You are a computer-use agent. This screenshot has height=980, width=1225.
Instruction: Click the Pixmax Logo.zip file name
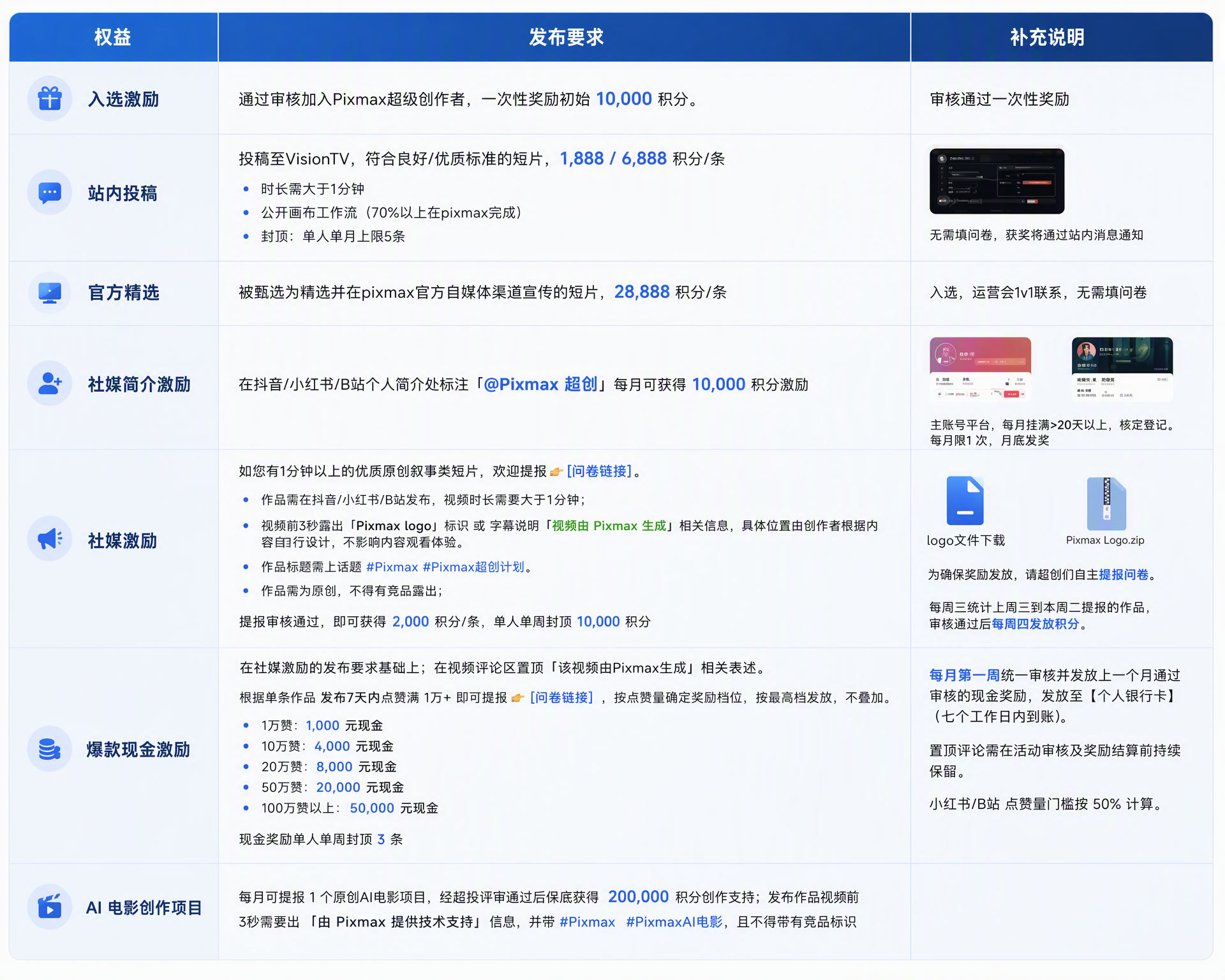[x=1105, y=540]
